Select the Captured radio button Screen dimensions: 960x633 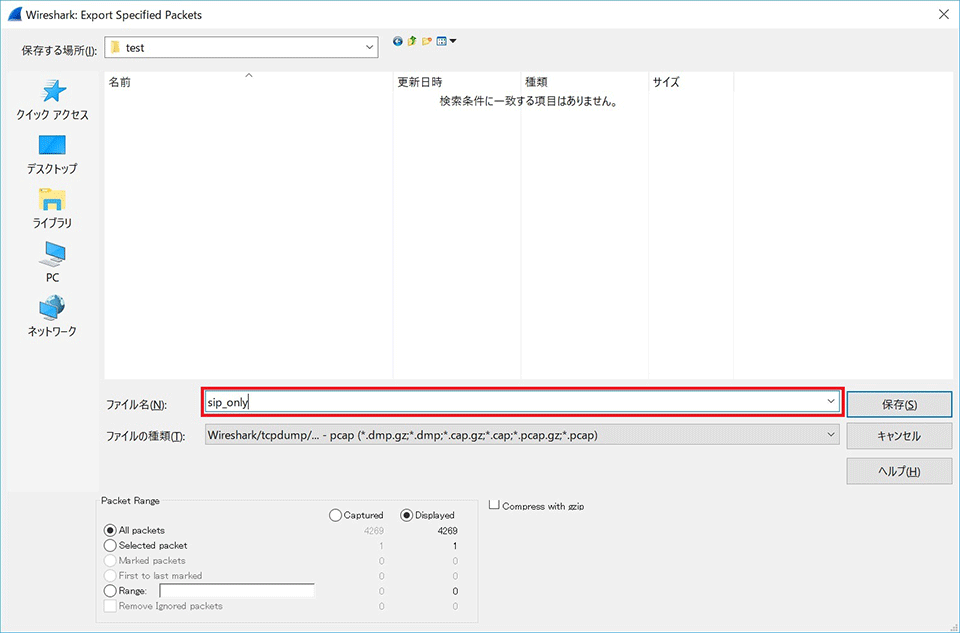coord(335,515)
